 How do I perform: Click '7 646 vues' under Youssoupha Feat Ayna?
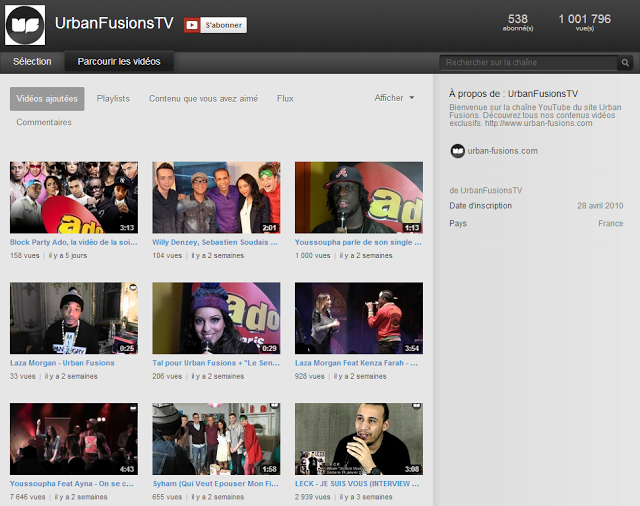(27, 497)
